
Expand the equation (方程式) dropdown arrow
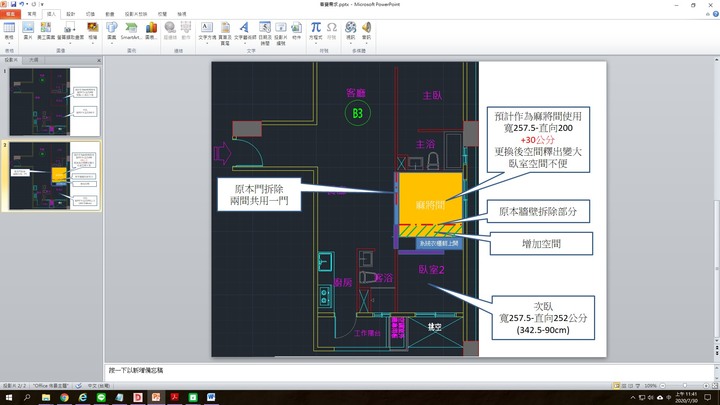[315, 43]
